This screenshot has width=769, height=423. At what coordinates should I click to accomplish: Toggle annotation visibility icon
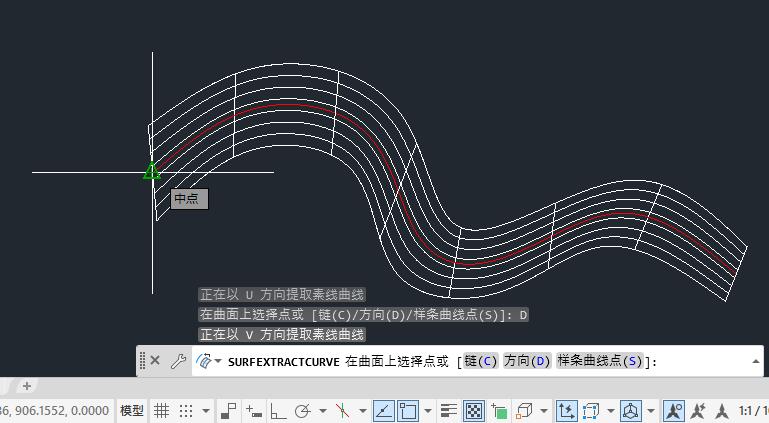click(674, 410)
